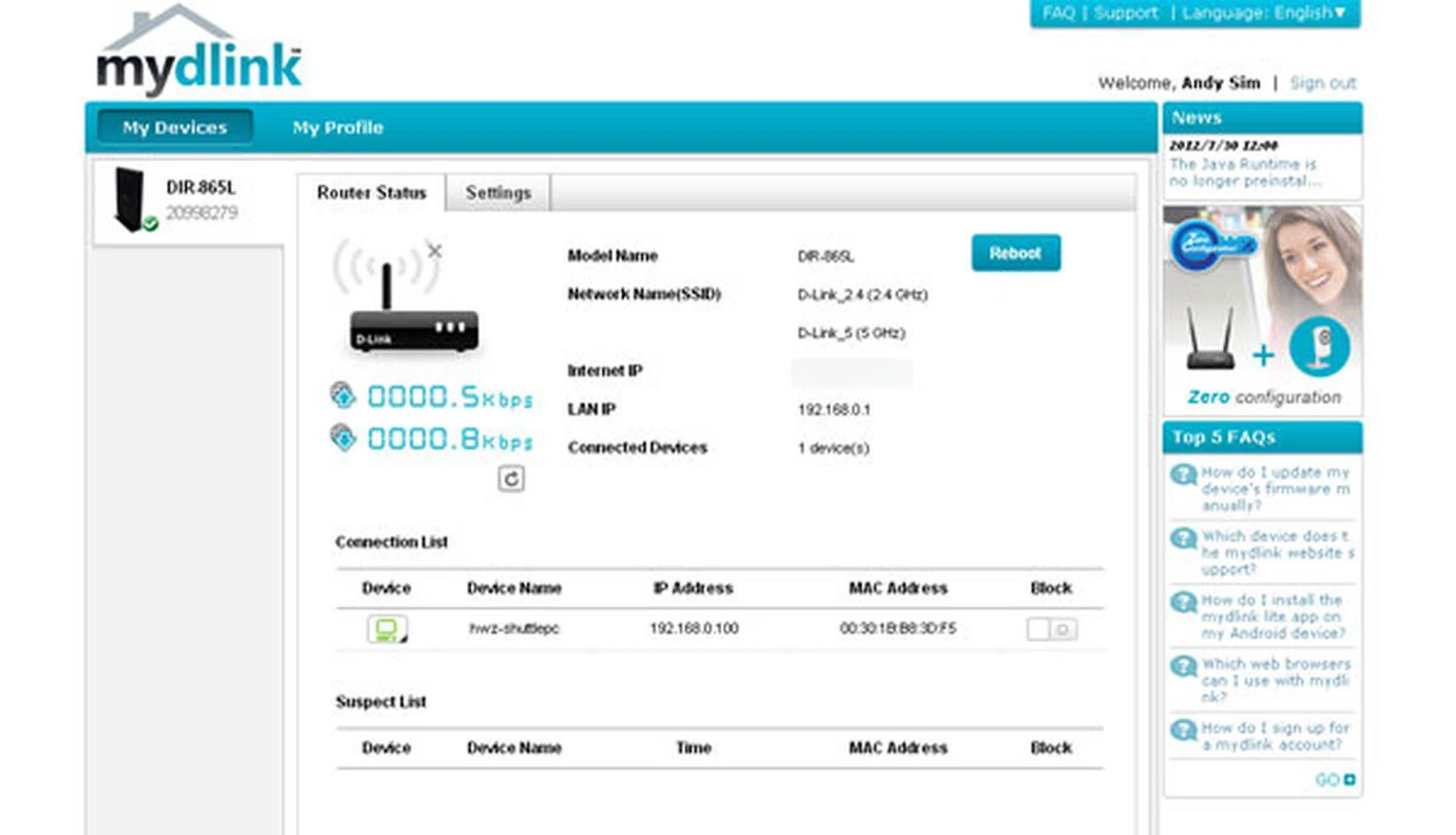Click the green computer device icon
1456x835 pixels.
click(x=387, y=629)
